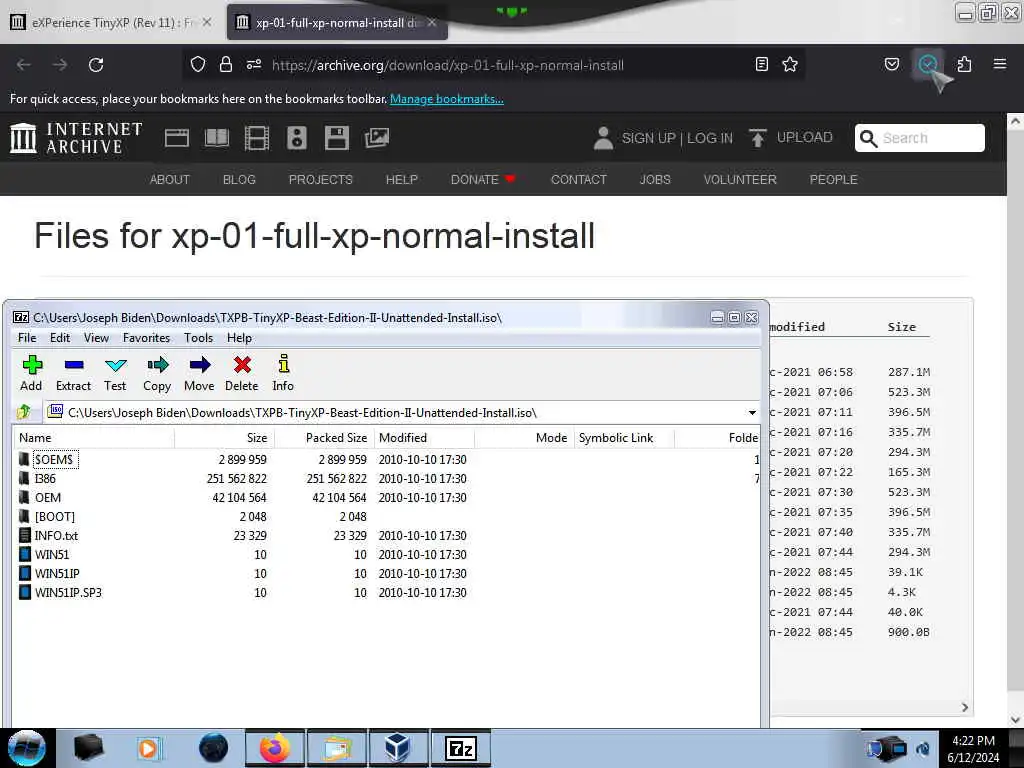Click the Internet Archive search field
The image size is (1024, 768).
[x=920, y=138]
